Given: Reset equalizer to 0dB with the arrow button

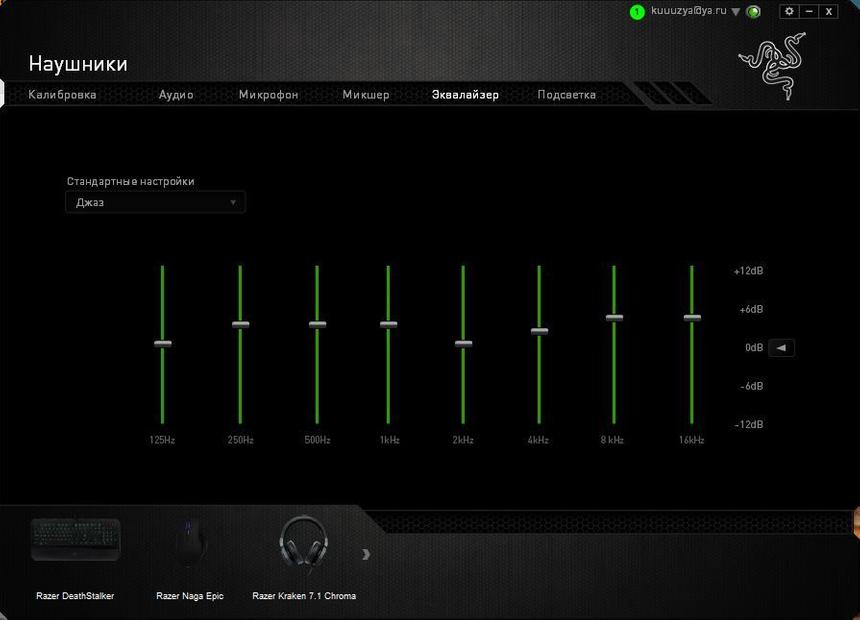Looking at the screenshot, I should point(780,347).
